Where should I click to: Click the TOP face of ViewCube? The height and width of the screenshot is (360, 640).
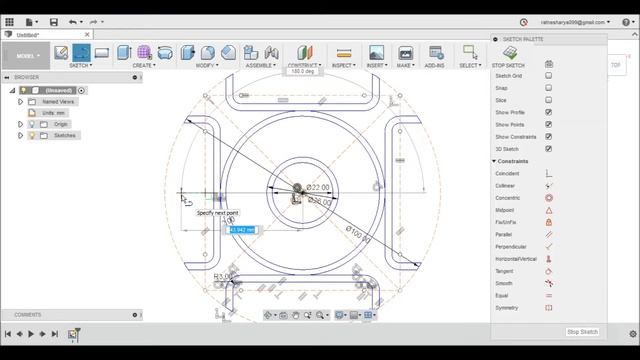(x=616, y=65)
